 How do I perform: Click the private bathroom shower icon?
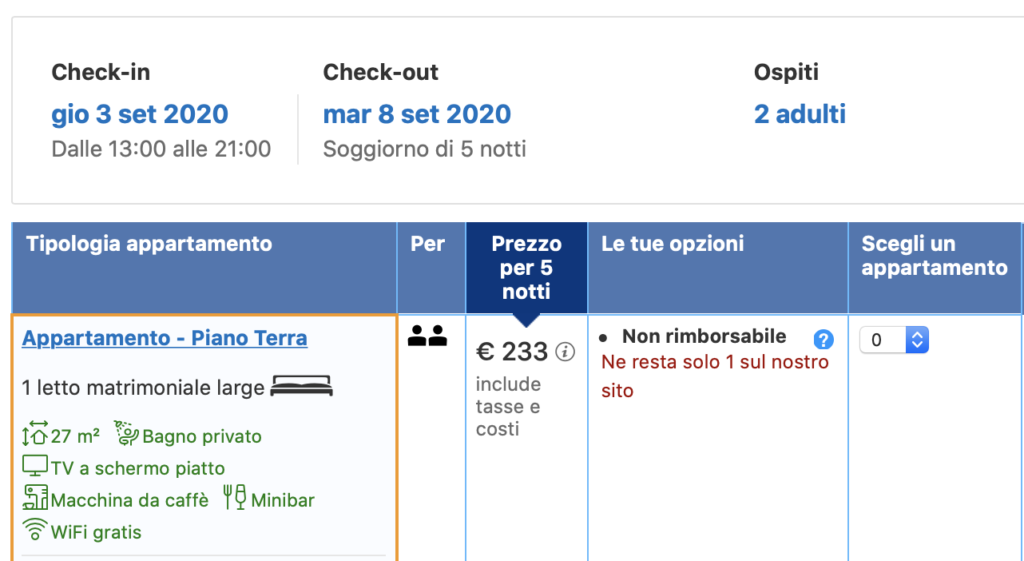125,435
